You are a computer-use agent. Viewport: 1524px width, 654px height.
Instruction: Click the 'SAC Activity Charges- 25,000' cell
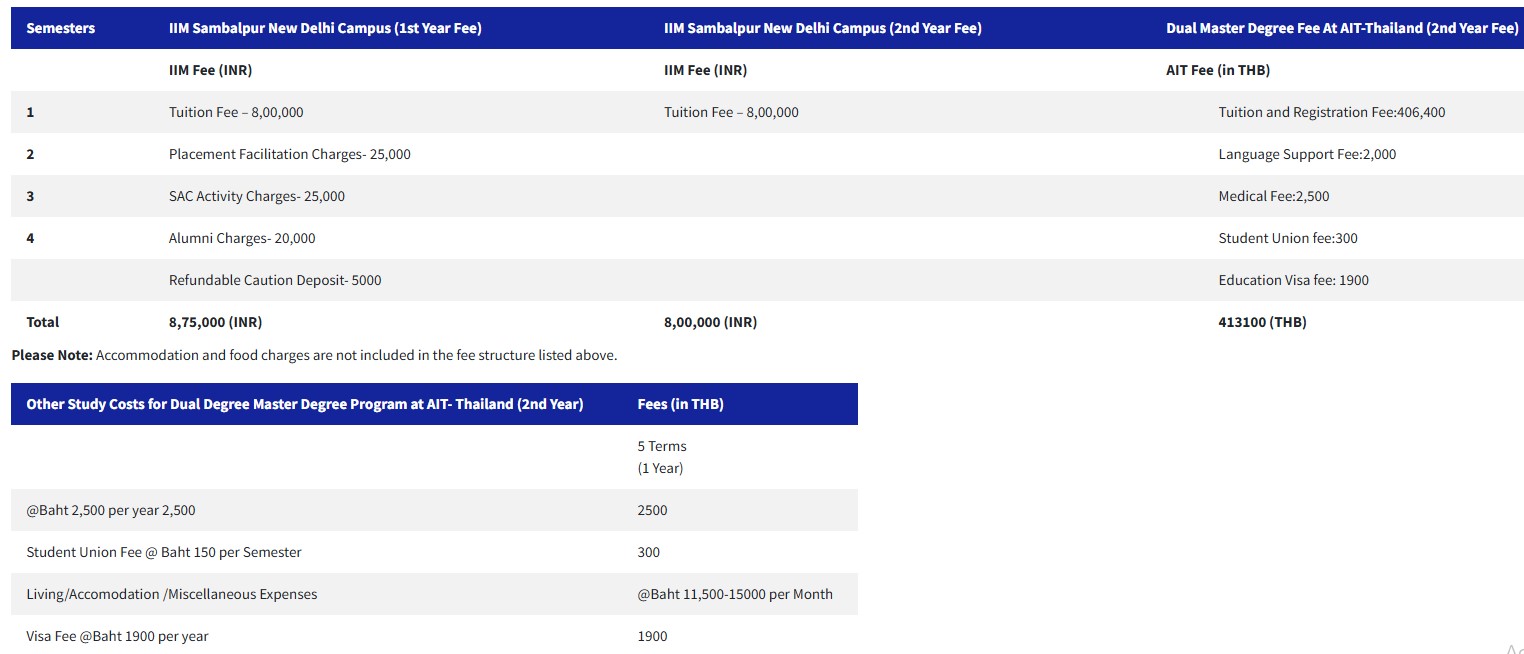click(256, 196)
